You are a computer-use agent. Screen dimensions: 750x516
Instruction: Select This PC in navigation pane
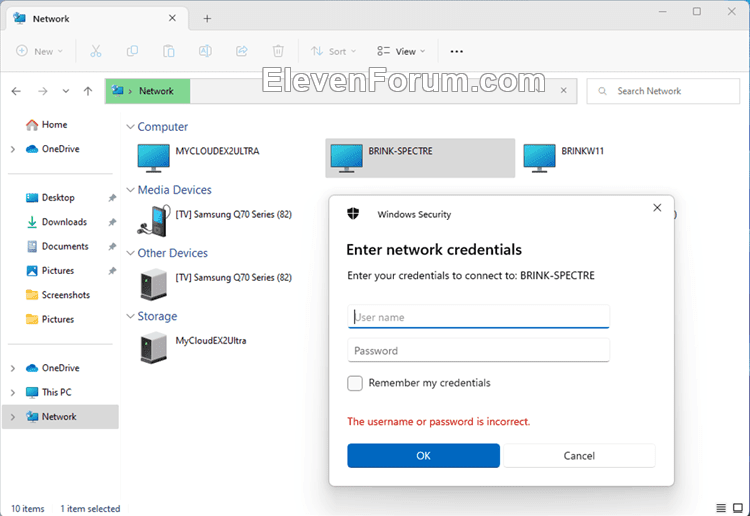pos(49,393)
